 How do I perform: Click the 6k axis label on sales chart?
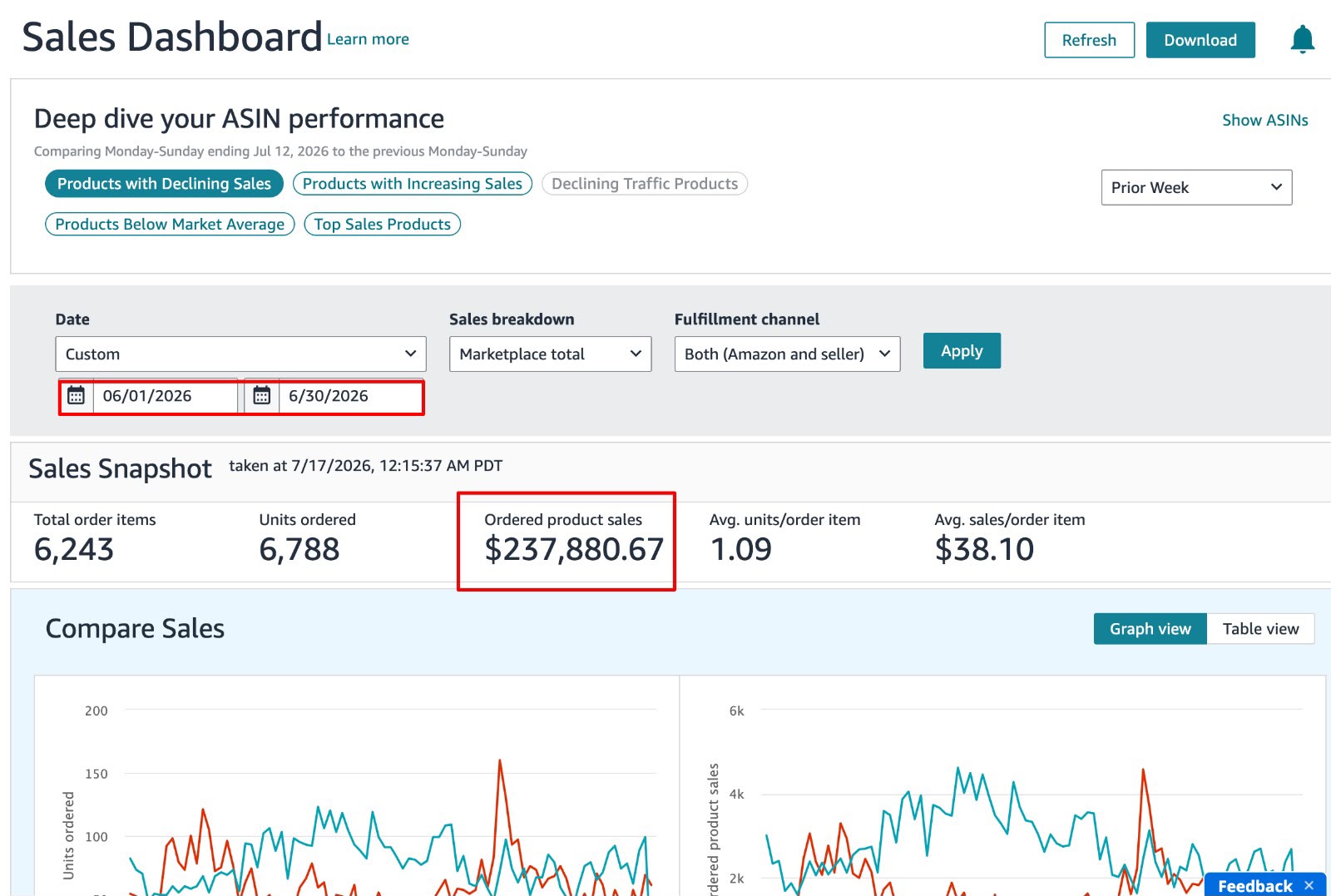click(737, 710)
